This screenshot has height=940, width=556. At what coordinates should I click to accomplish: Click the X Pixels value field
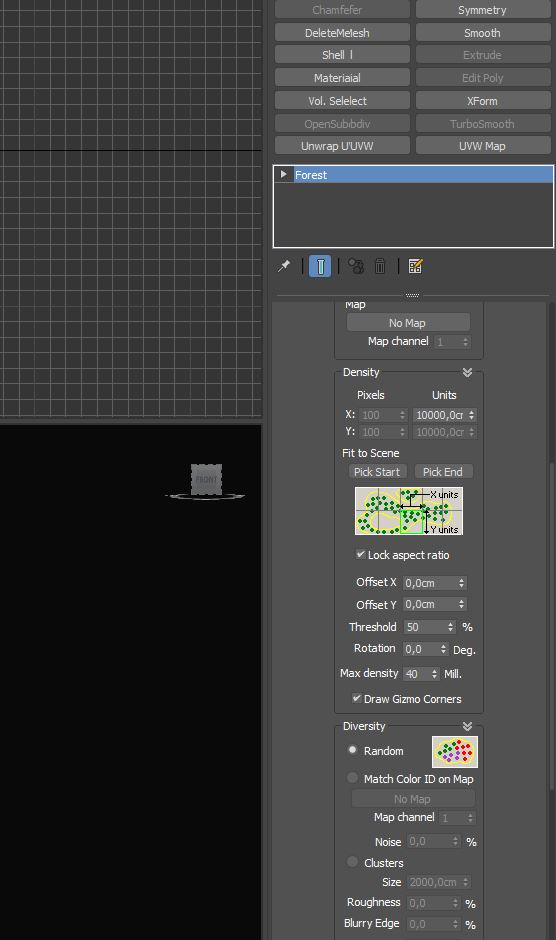point(379,414)
